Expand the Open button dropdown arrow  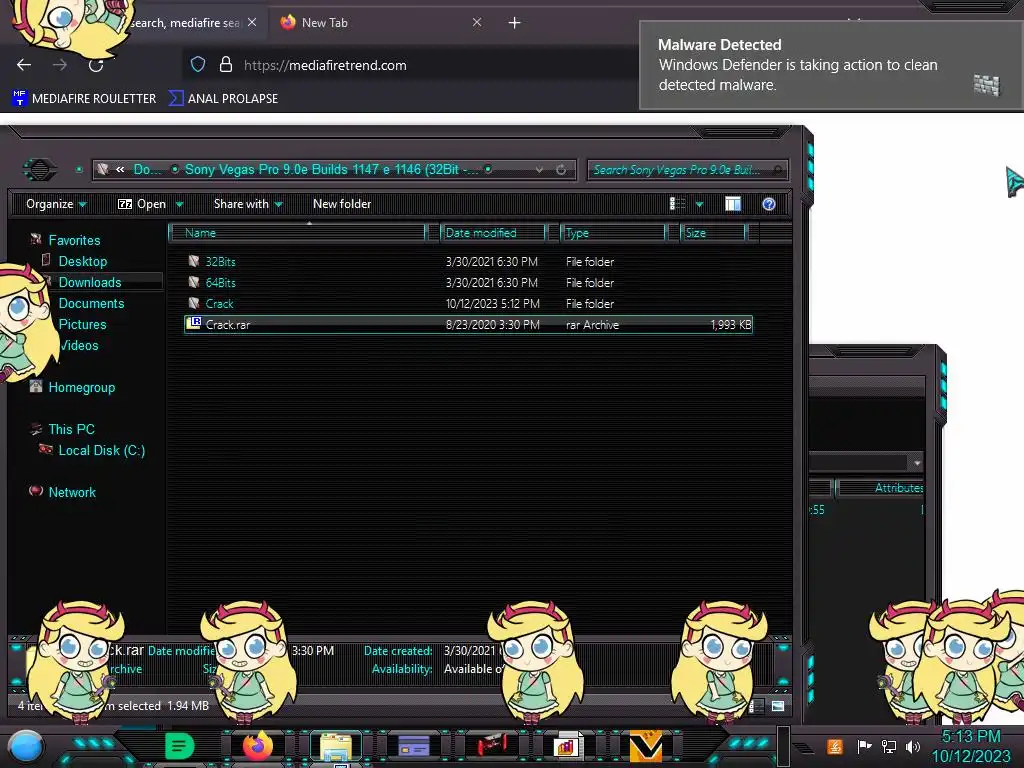[x=180, y=204]
